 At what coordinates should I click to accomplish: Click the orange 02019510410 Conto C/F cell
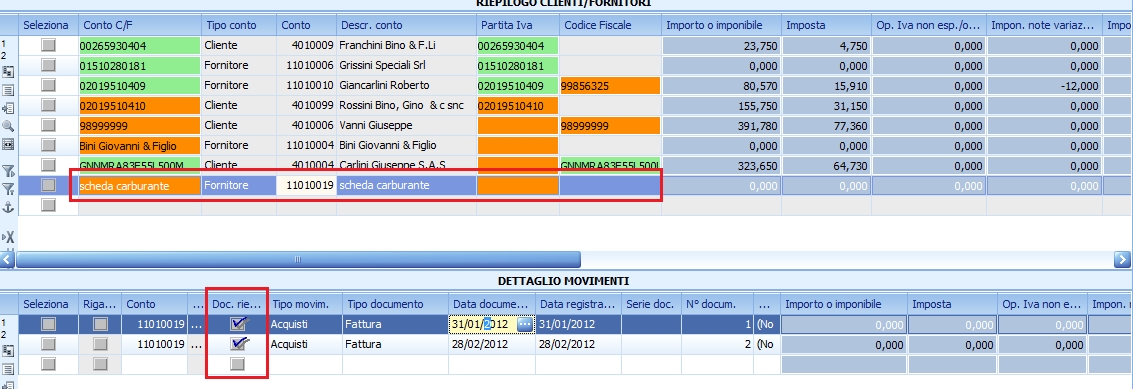point(139,106)
